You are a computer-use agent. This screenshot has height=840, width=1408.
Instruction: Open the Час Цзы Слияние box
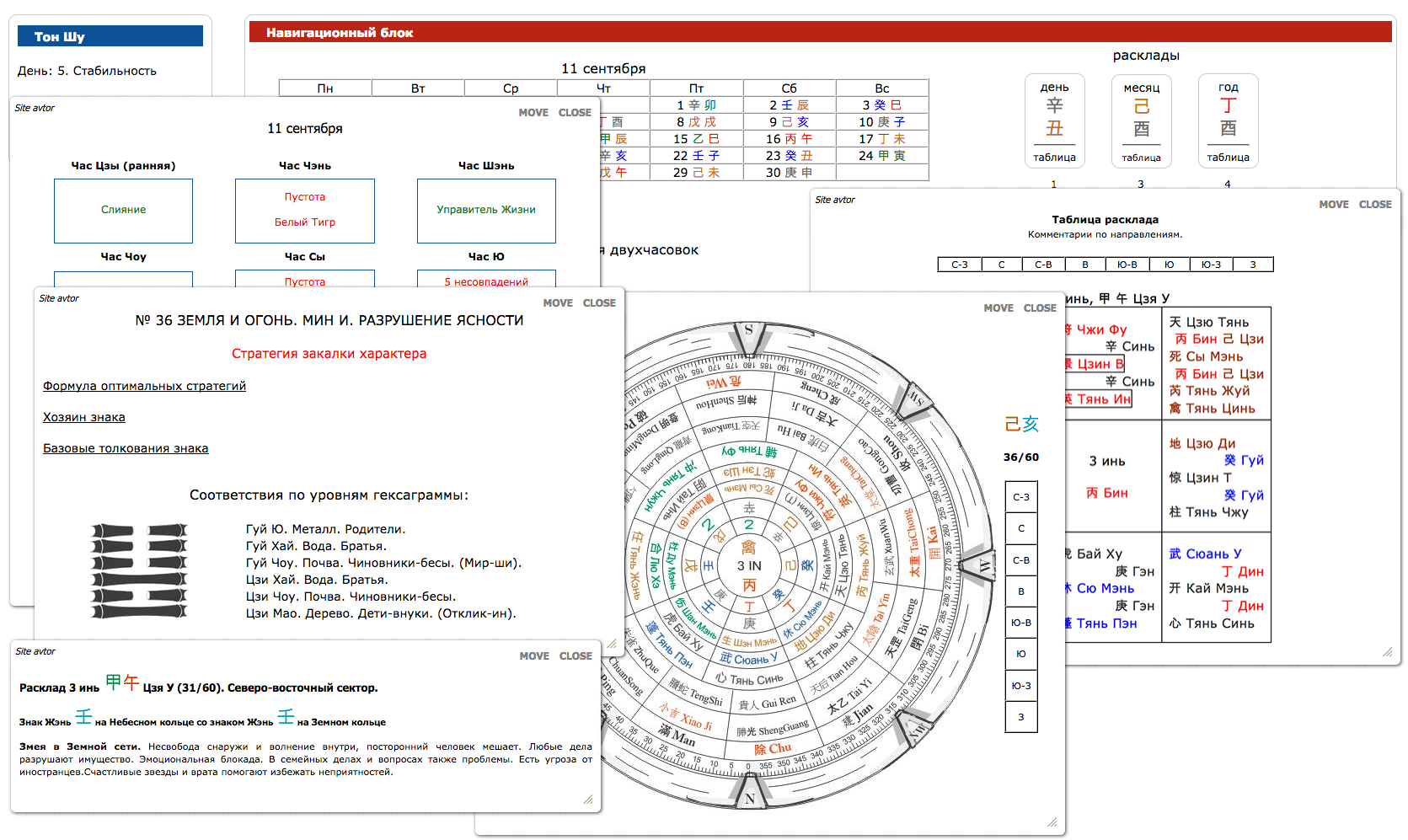[123, 211]
